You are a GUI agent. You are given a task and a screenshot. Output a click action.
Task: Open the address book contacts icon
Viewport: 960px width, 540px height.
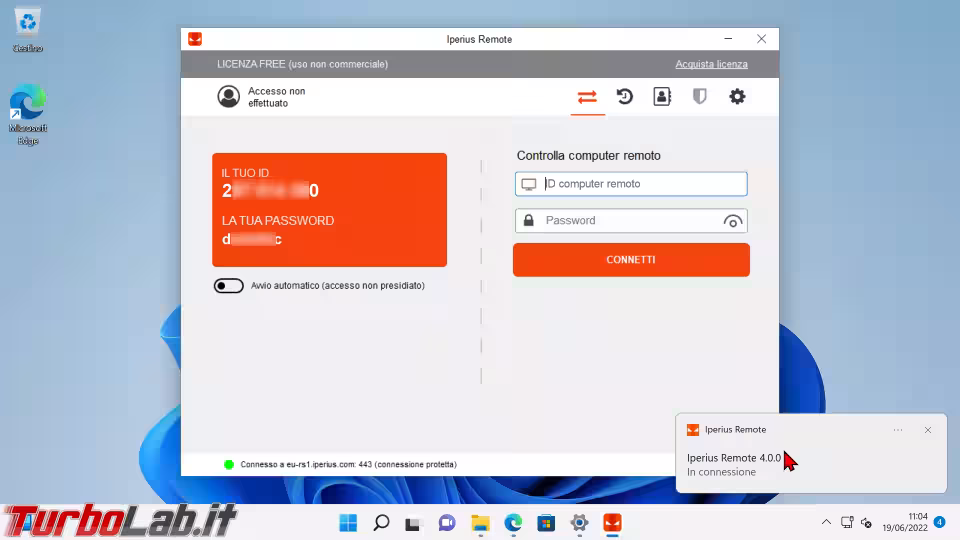[x=662, y=97]
